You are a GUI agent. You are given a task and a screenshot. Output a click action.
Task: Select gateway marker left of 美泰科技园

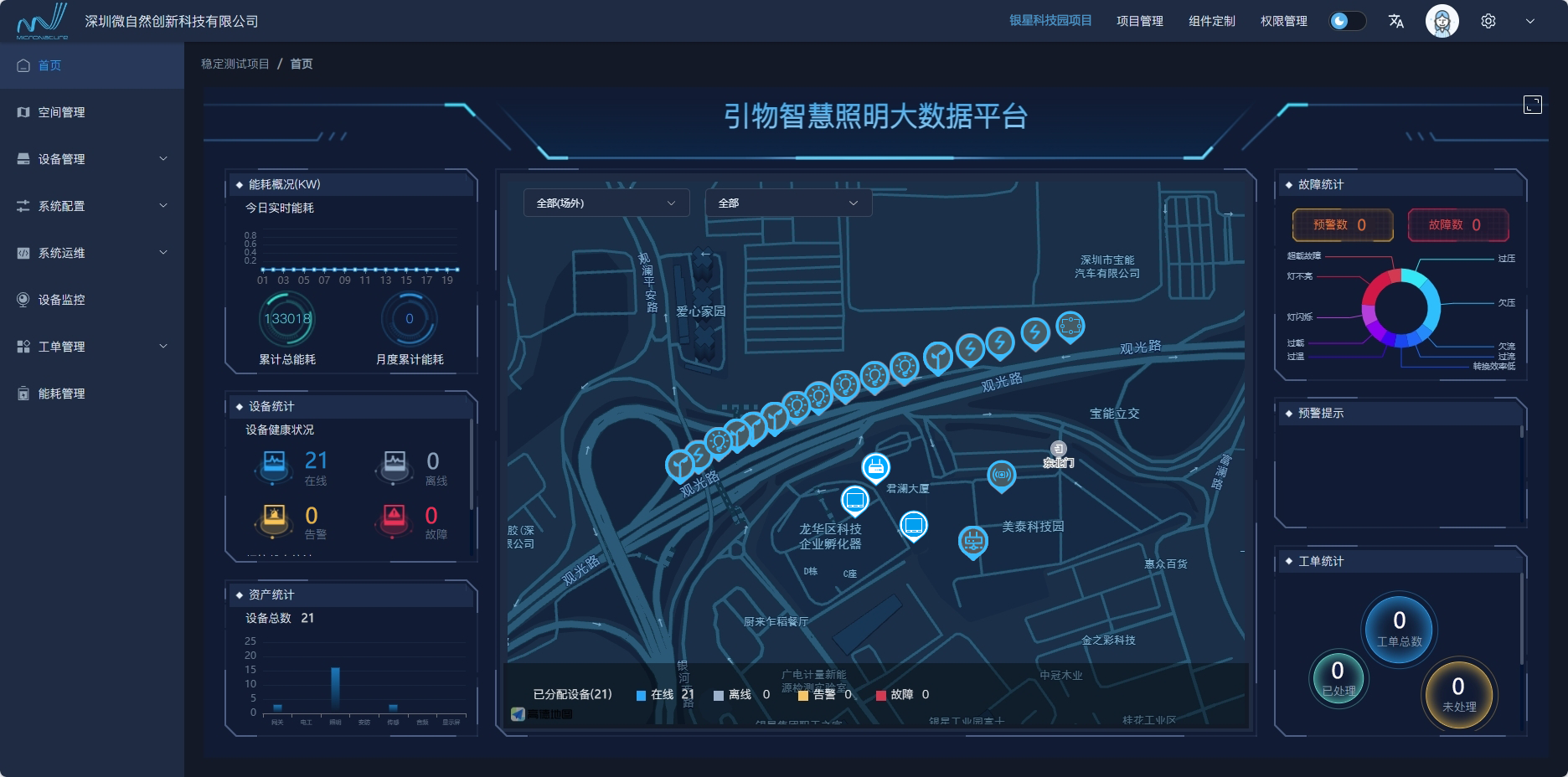972,543
